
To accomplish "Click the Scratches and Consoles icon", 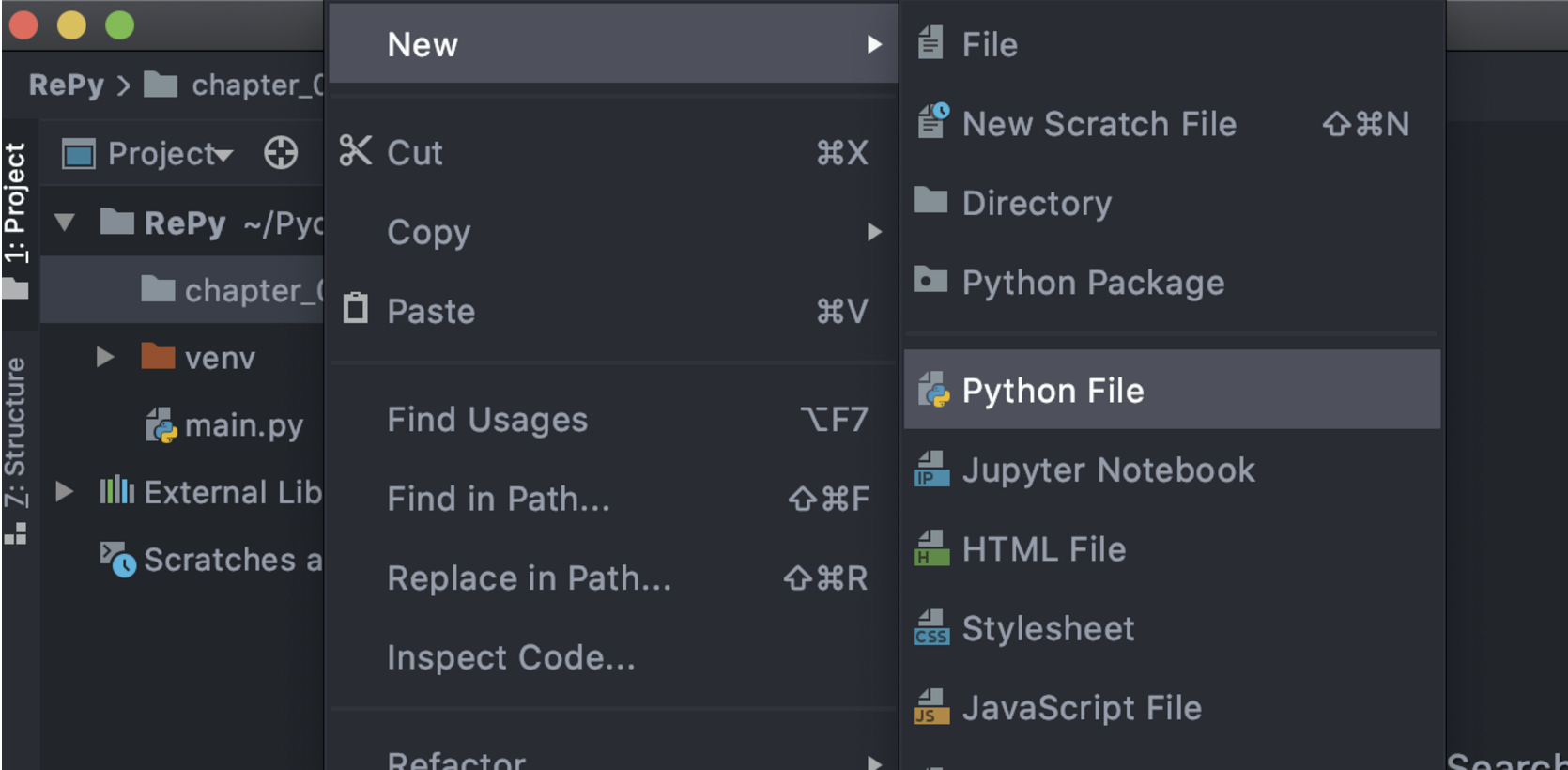I will pyautogui.click(x=118, y=560).
